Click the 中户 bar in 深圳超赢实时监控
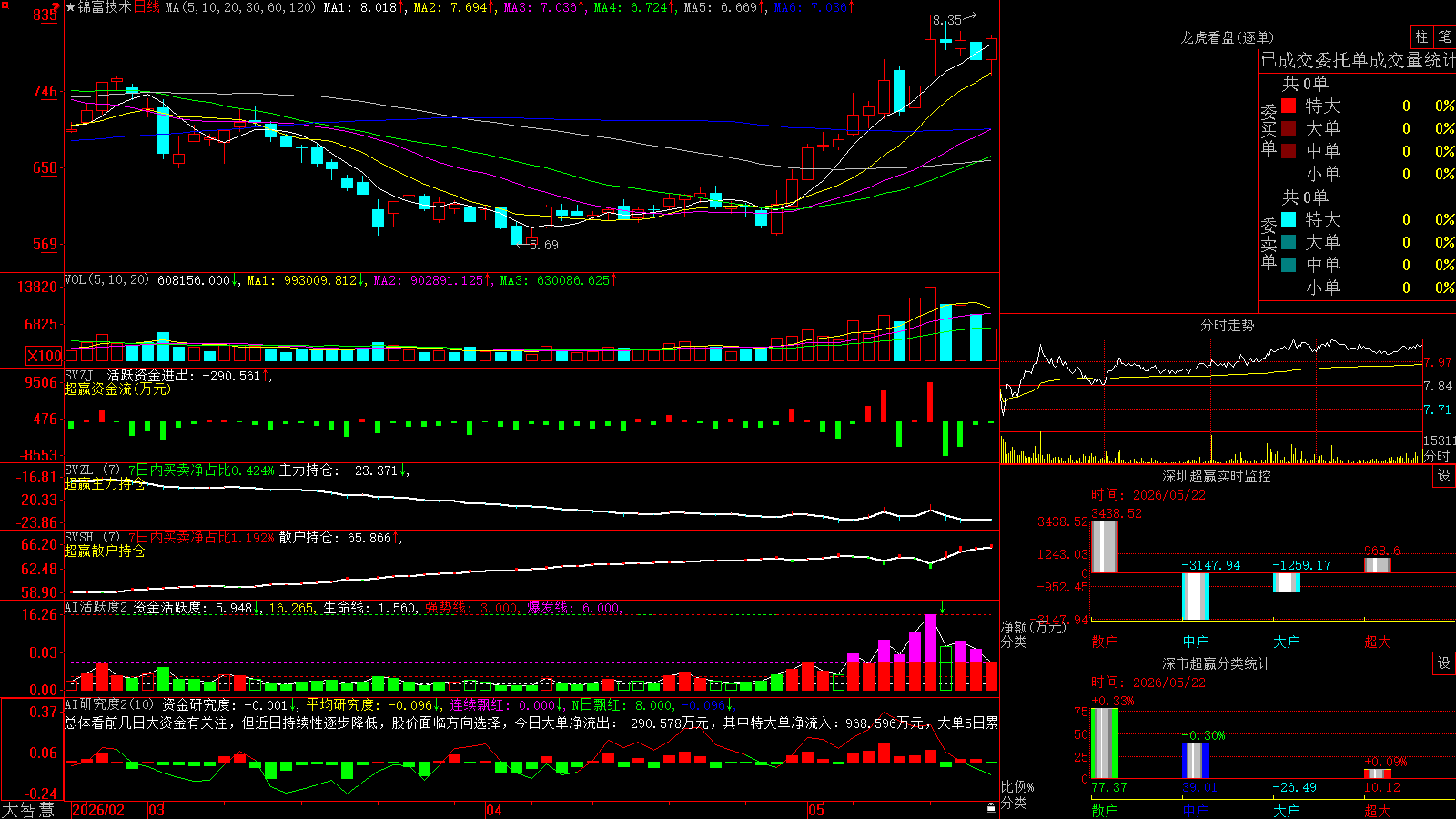Screen dimensions: 1456x819 click(x=1195, y=596)
